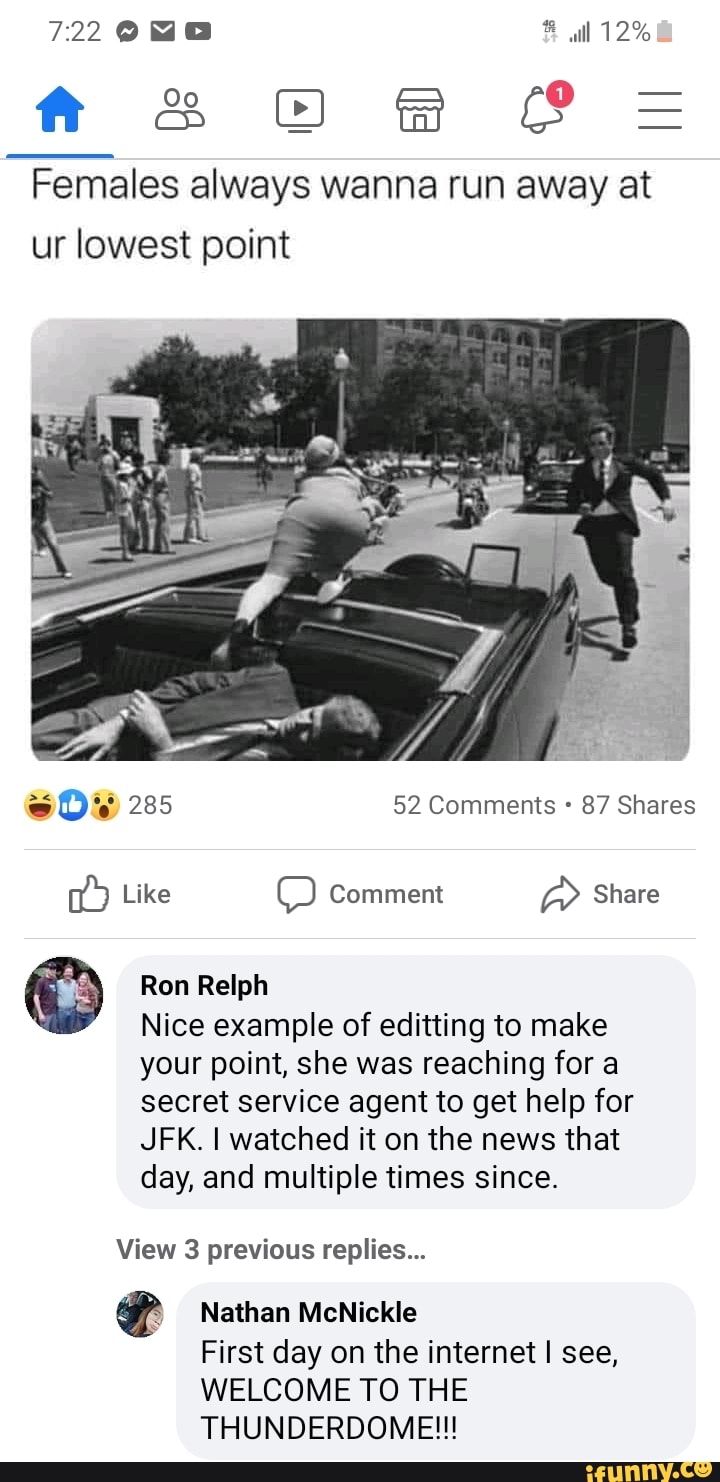This screenshot has width=720, height=1482.
Task: View the 285 post reactions
Action: click(98, 805)
